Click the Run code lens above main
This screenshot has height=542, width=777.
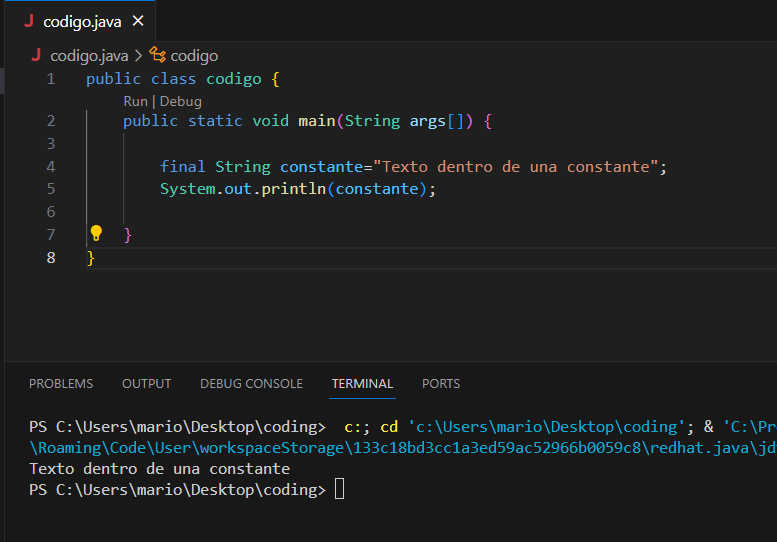point(135,102)
